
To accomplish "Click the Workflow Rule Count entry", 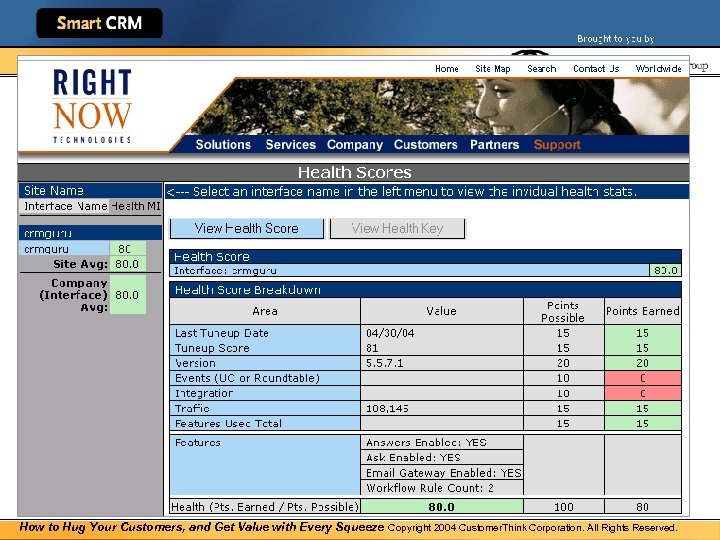I will (x=442, y=488).
